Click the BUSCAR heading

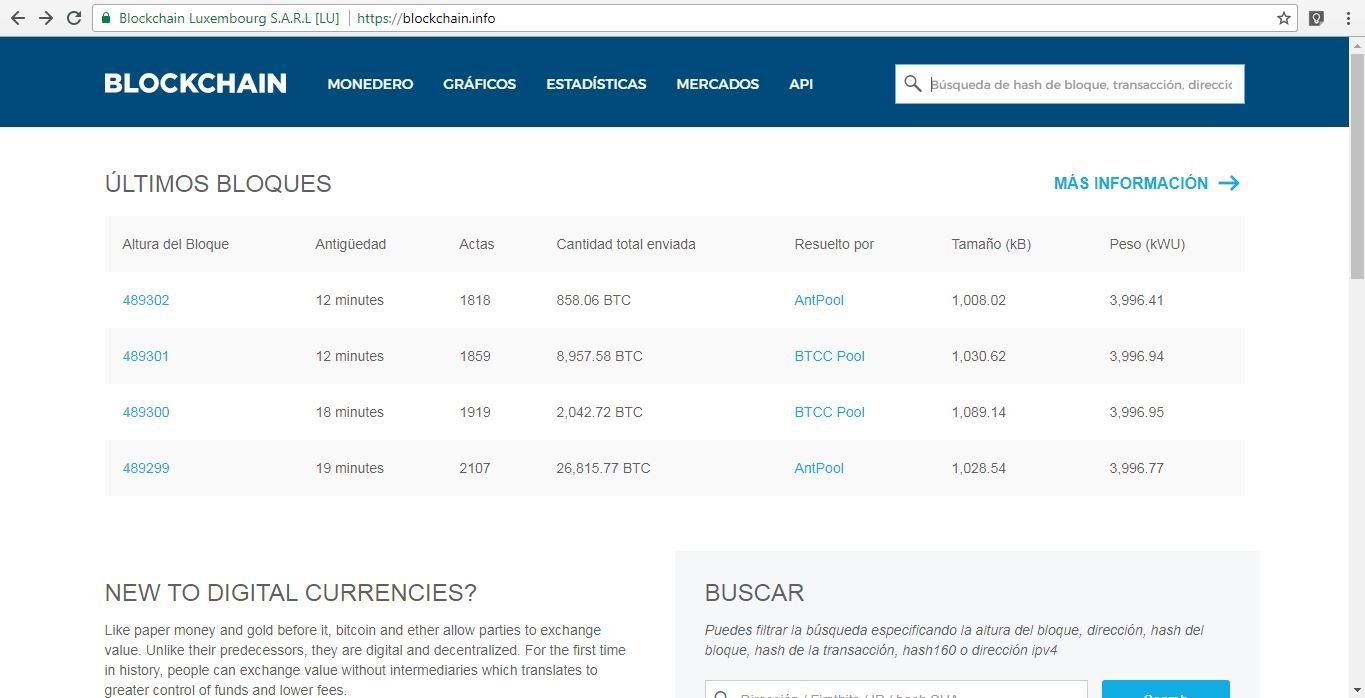tap(755, 593)
